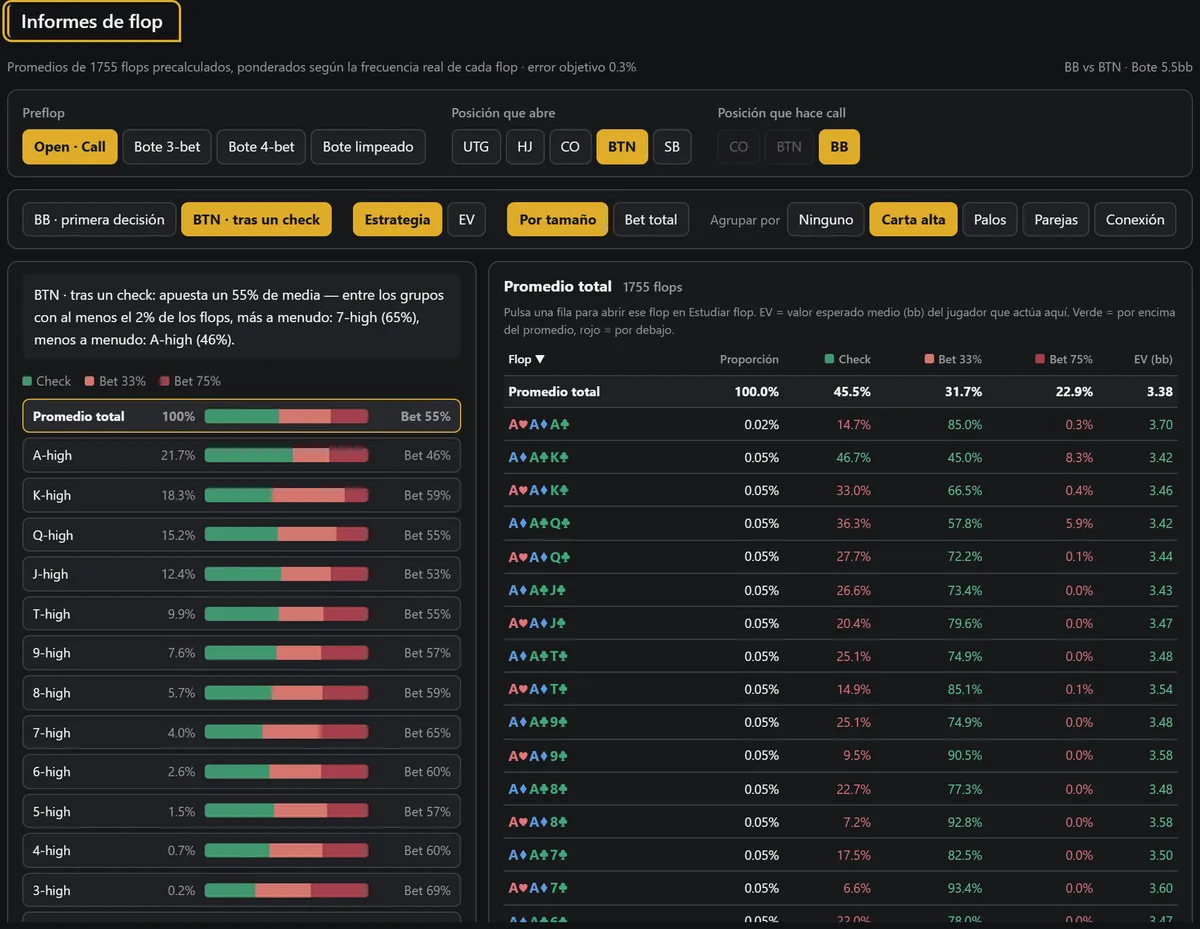
Task: Click the Bet 75% legend swatch
Action: (163, 381)
